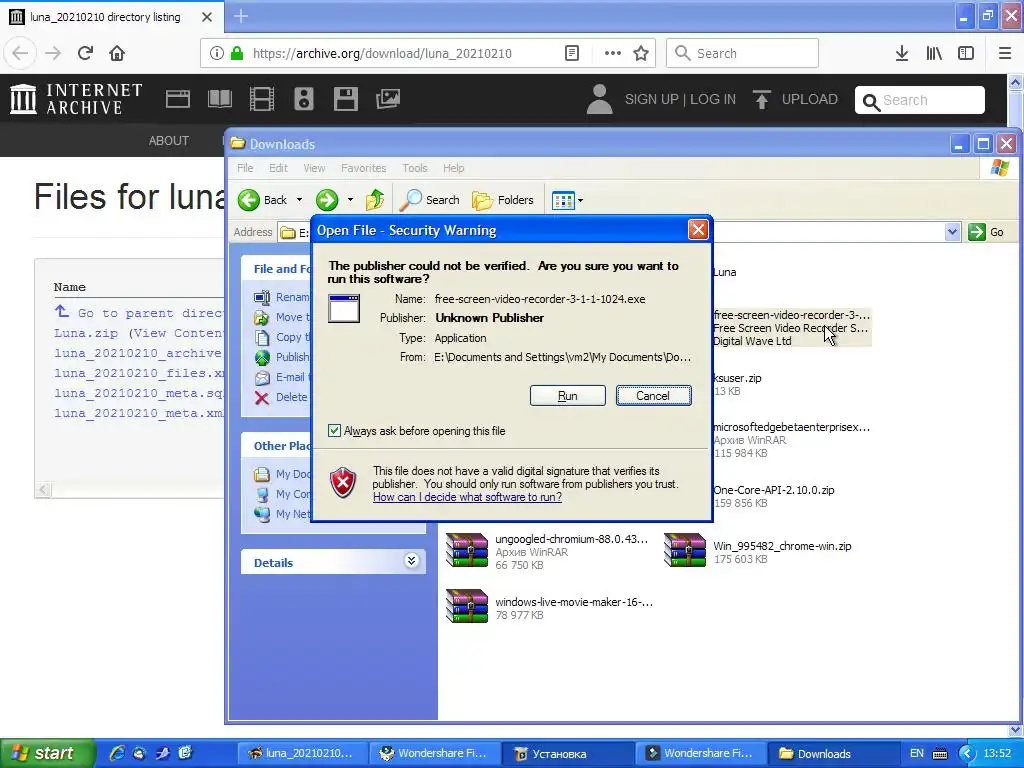Click the green padlock connection icon
Screen dimensions: 1024x768
click(x=237, y=53)
